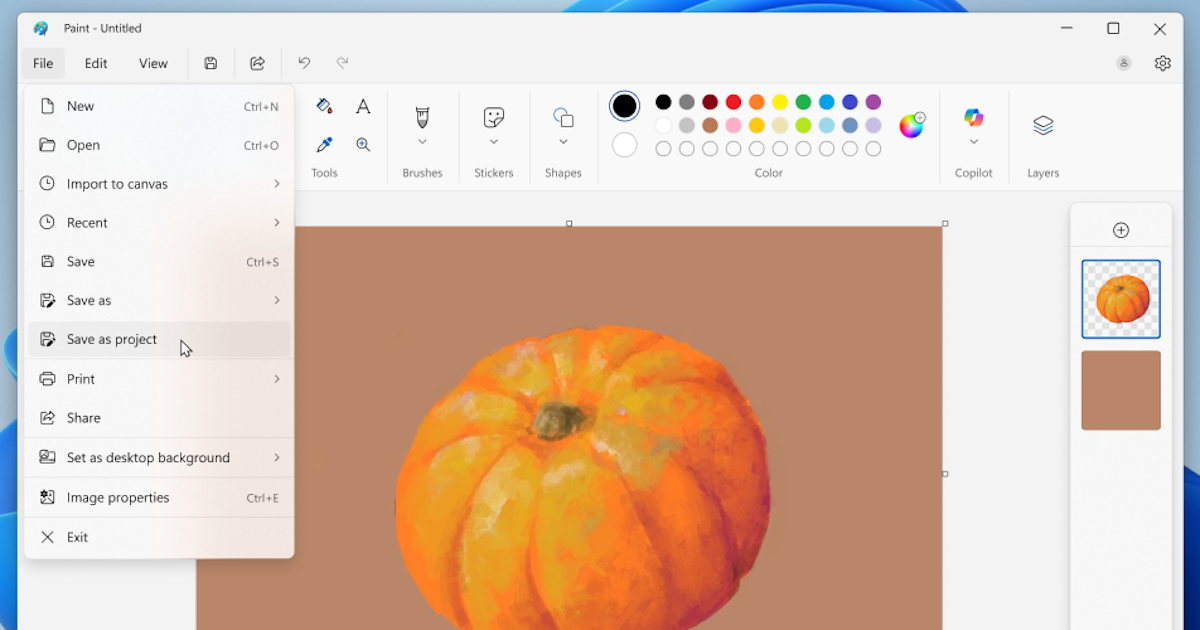This screenshot has height=630, width=1200.
Task: Open the Edit colors wheel
Action: (911, 125)
